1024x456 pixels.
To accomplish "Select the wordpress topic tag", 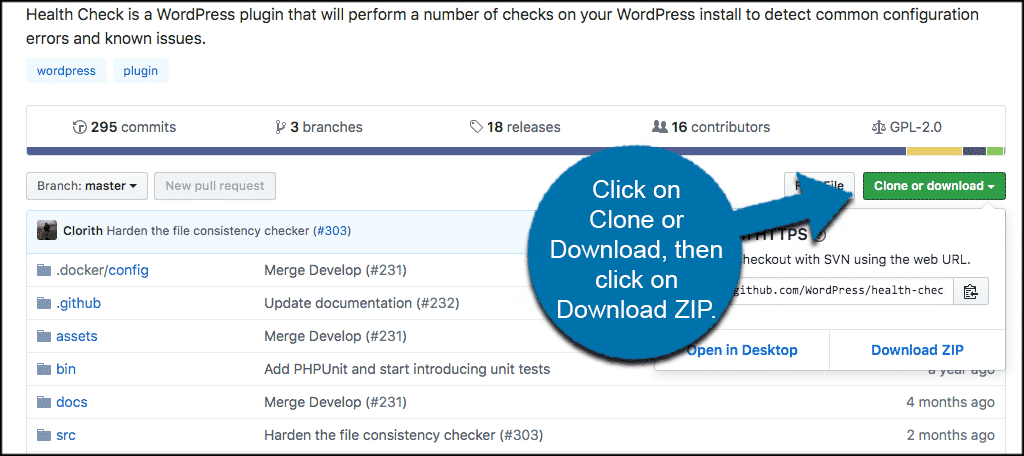I will pyautogui.click(x=66, y=71).
